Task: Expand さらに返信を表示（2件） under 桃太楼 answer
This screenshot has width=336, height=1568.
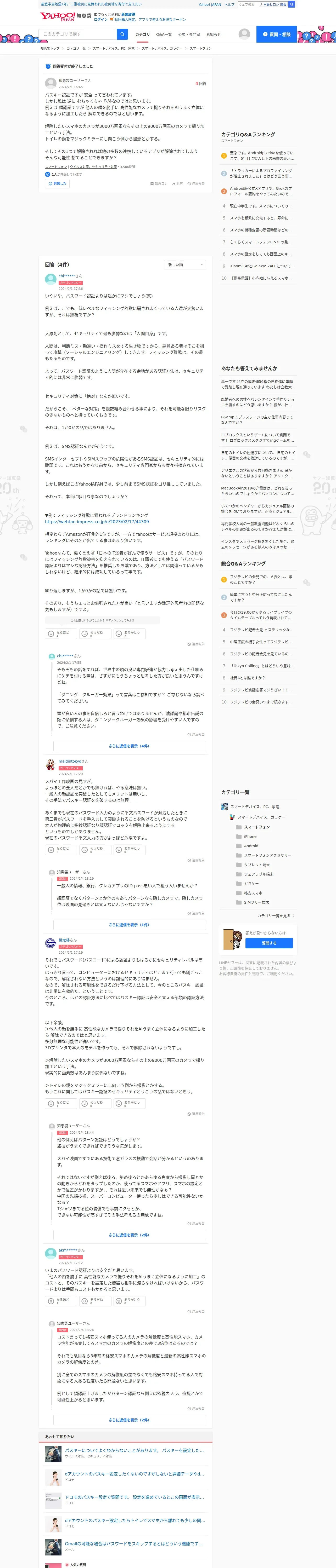Action: 129,1235
